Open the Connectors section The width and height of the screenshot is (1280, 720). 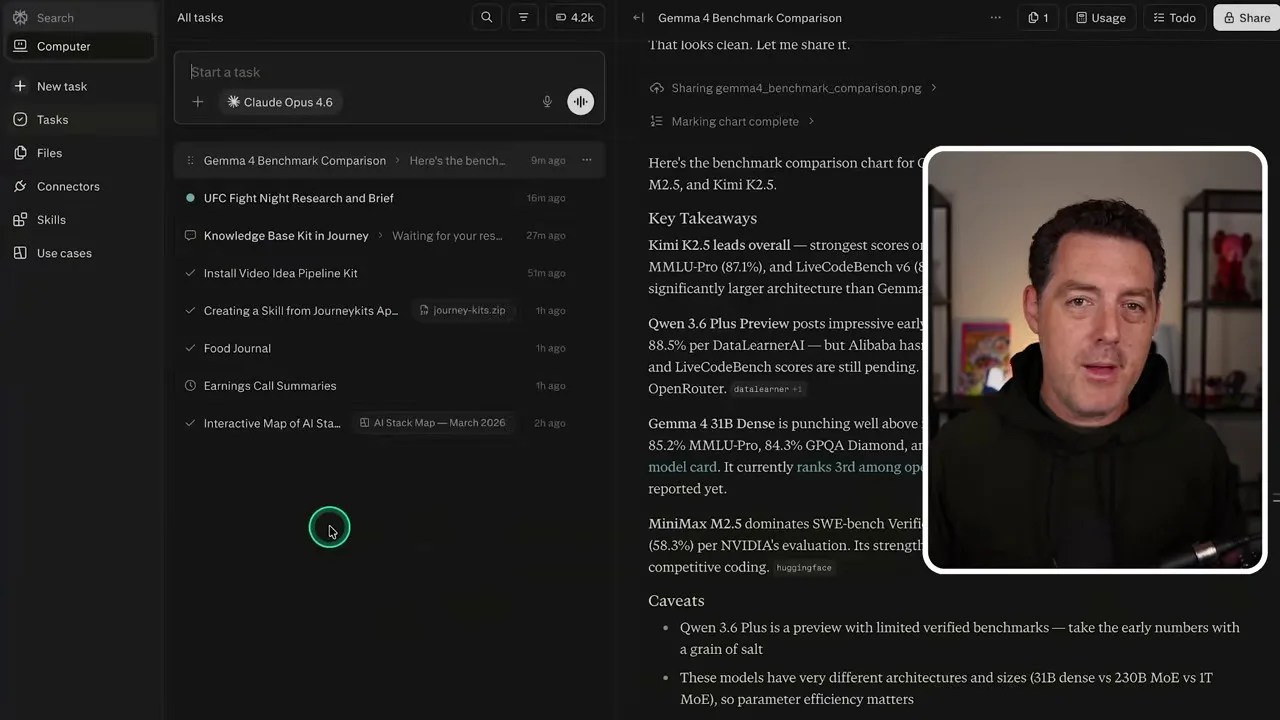(80, 186)
